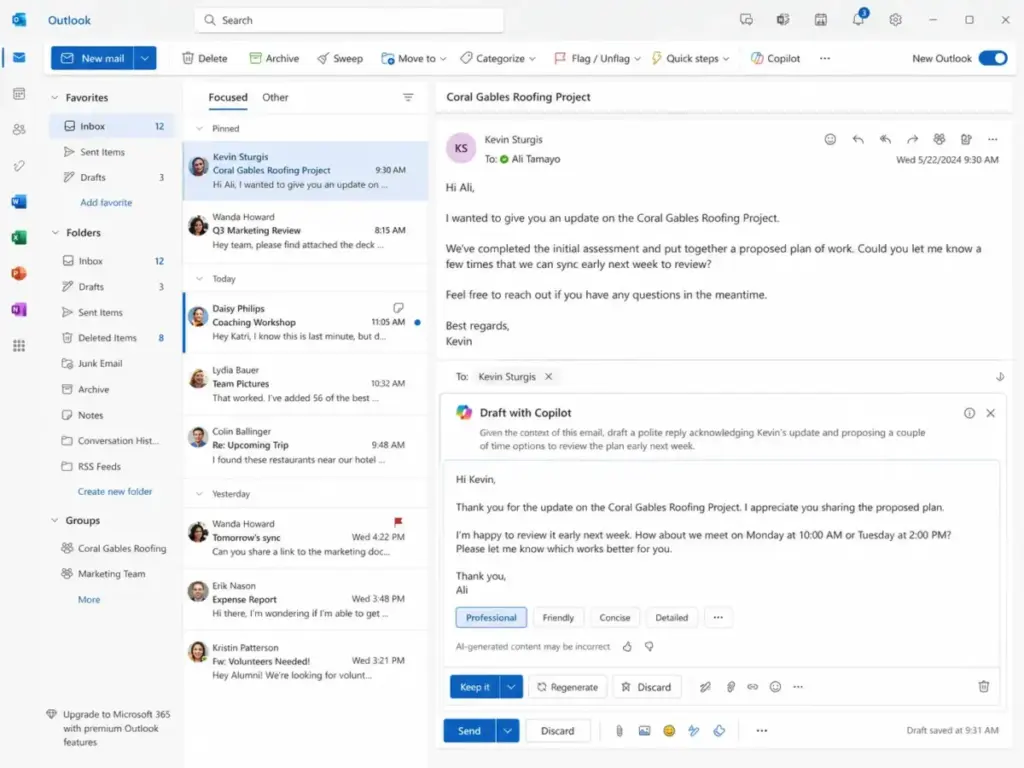Open My Day calendar icon in title bar
This screenshot has width=1024, height=768.
pos(821,20)
